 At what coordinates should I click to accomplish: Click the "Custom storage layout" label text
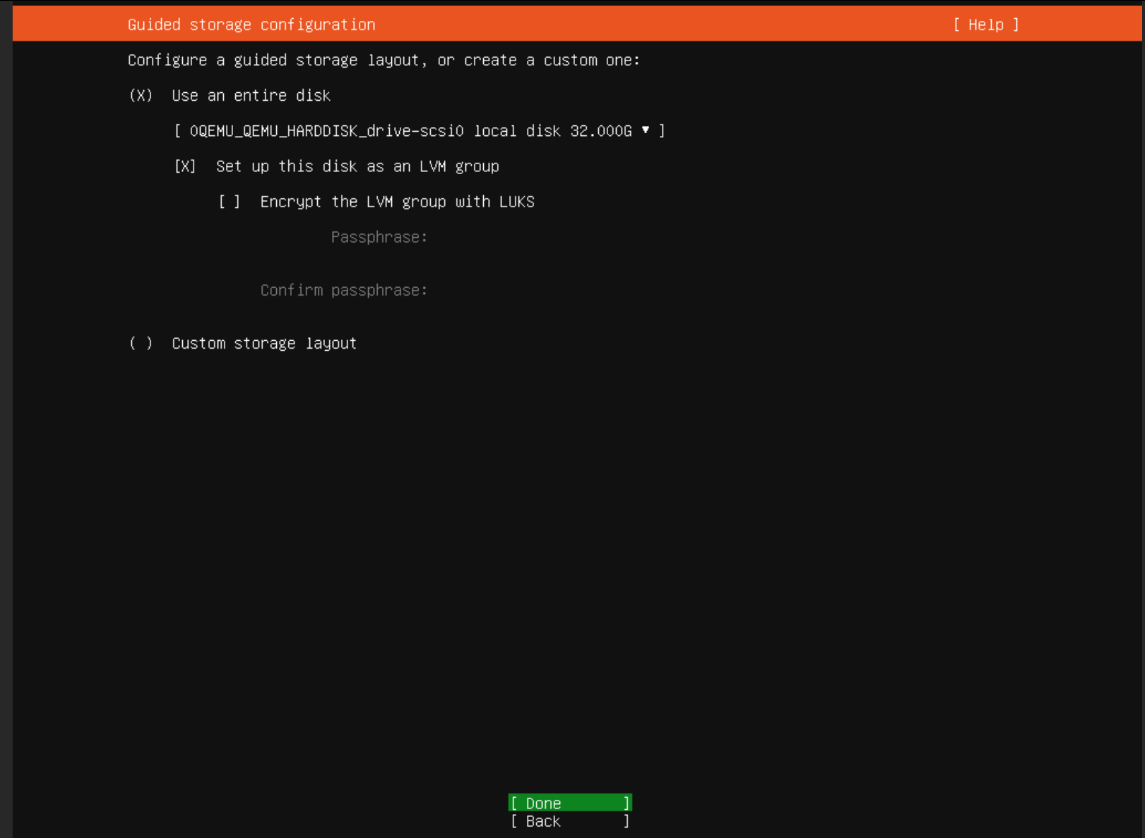pos(264,344)
